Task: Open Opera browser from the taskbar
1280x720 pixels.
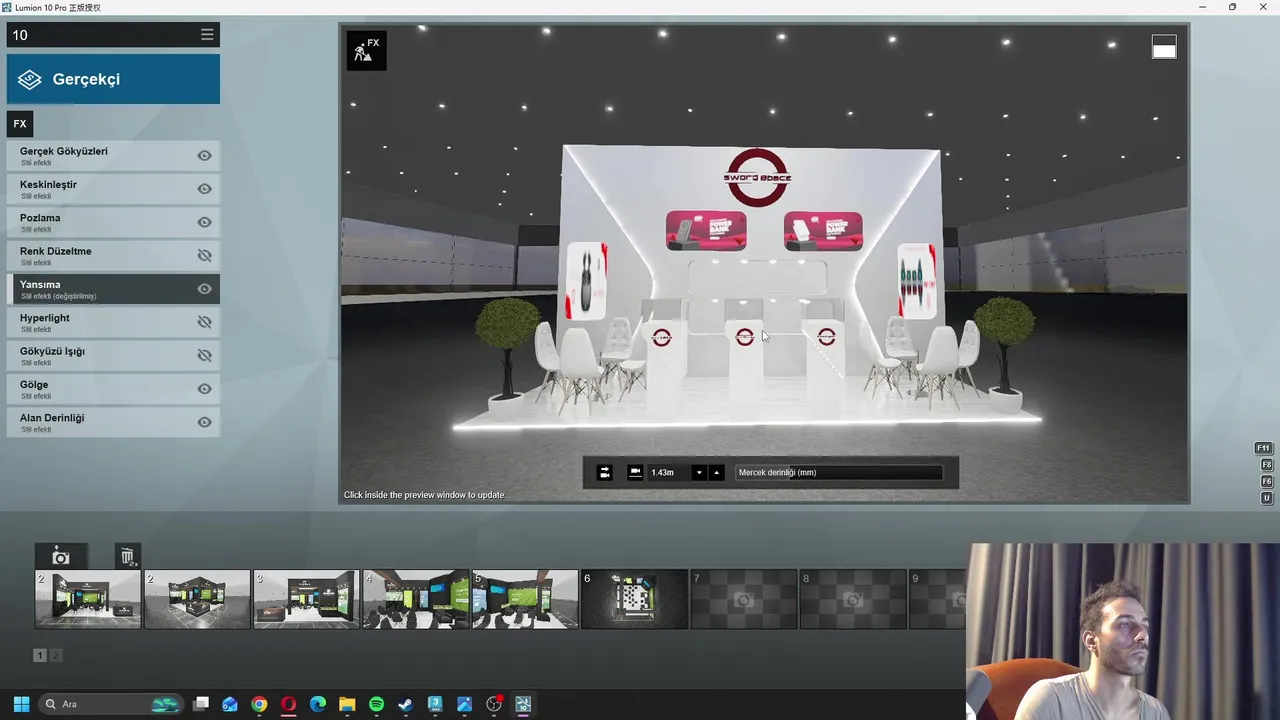Action: (x=289, y=704)
